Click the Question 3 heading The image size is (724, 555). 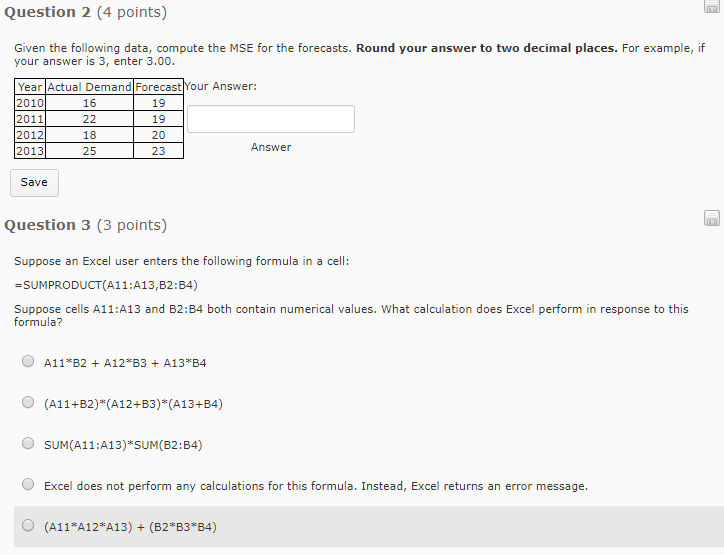tap(85, 225)
